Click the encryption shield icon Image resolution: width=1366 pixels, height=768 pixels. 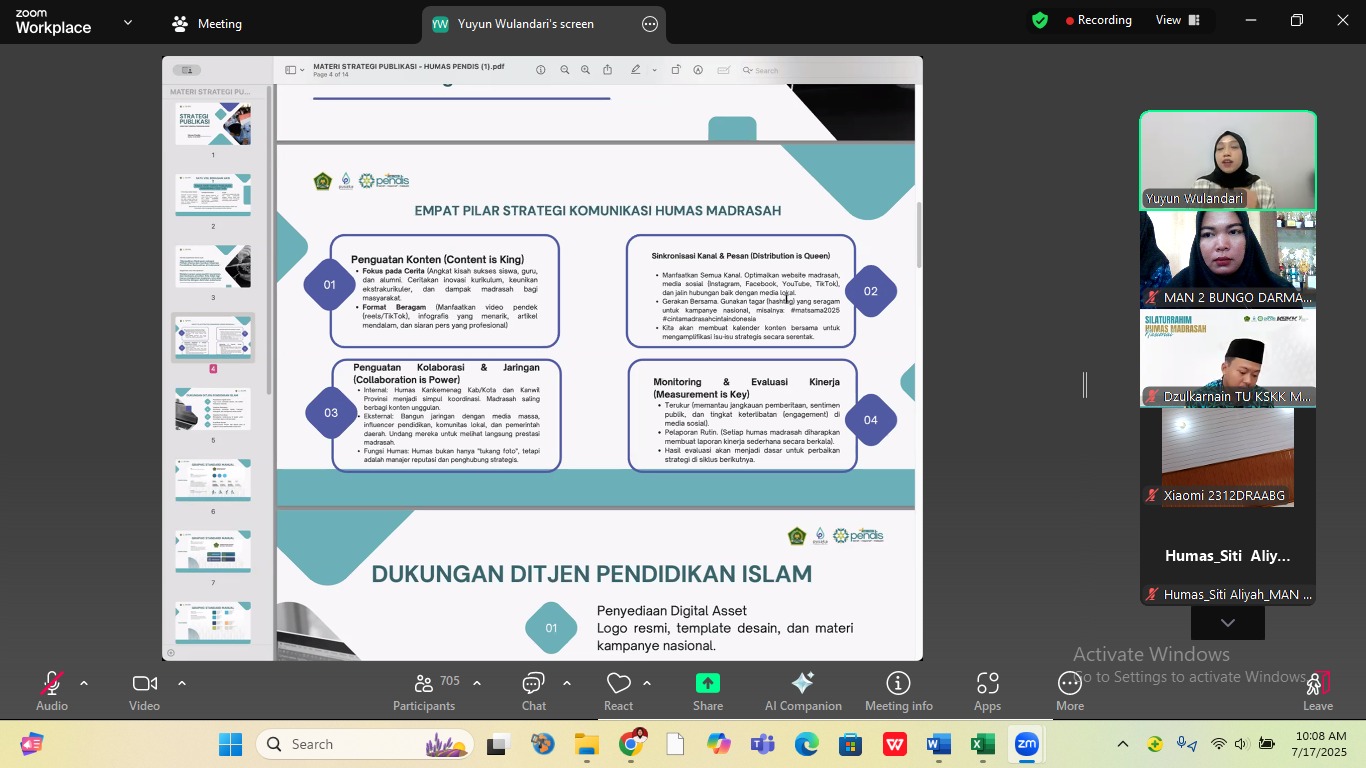pyautogui.click(x=1040, y=20)
